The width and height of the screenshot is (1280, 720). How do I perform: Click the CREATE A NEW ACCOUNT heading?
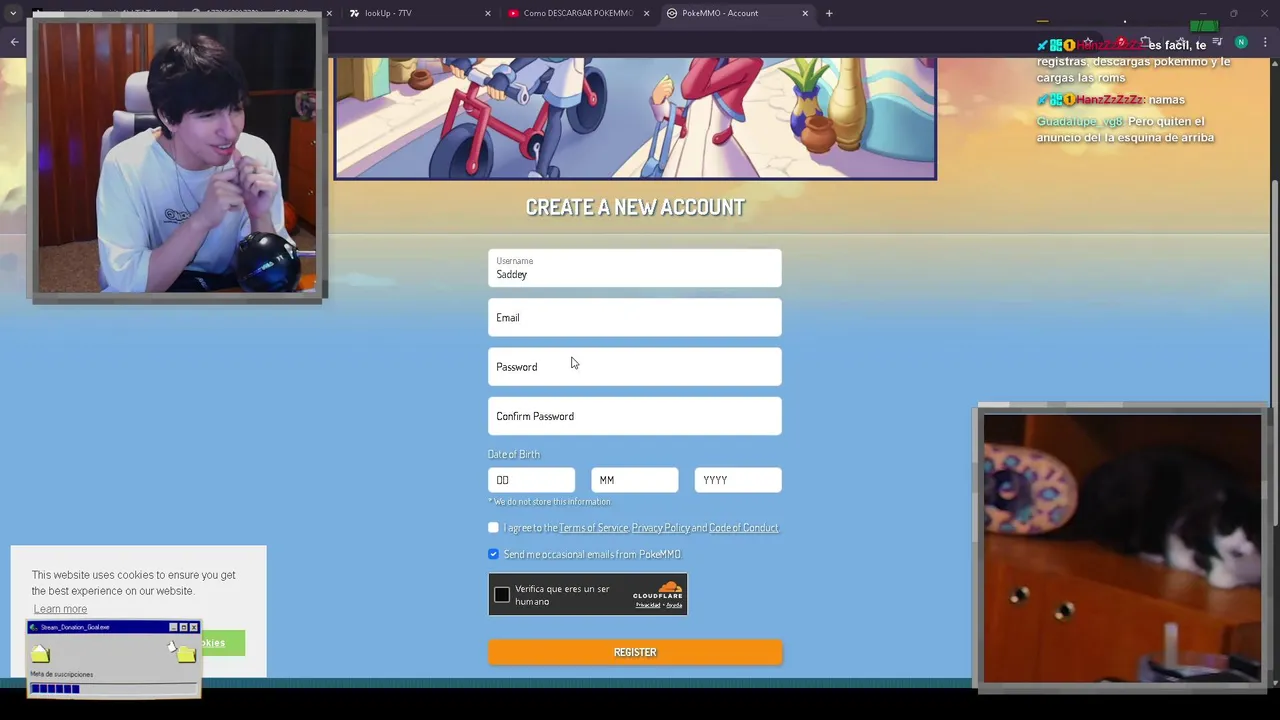(635, 207)
